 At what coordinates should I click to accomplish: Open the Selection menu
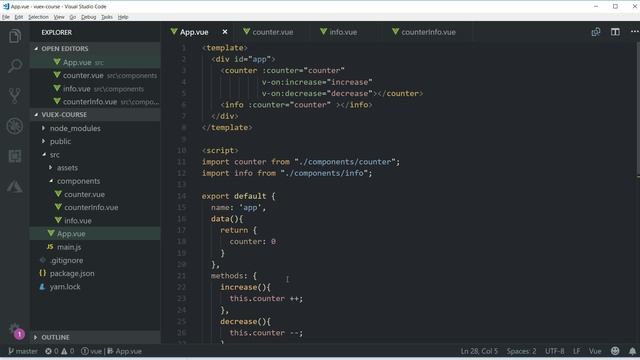pos(38,17)
